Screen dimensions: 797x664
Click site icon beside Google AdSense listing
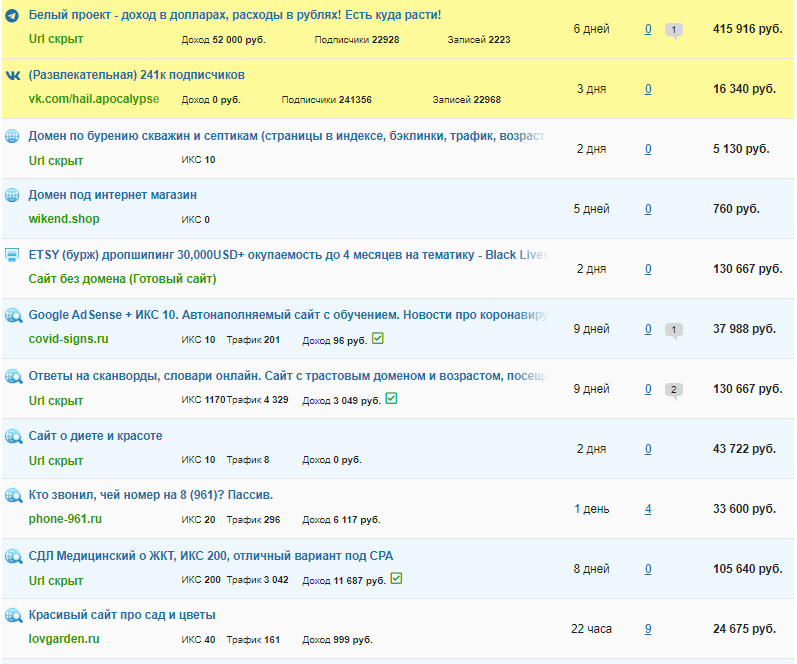(x=13, y=315)
